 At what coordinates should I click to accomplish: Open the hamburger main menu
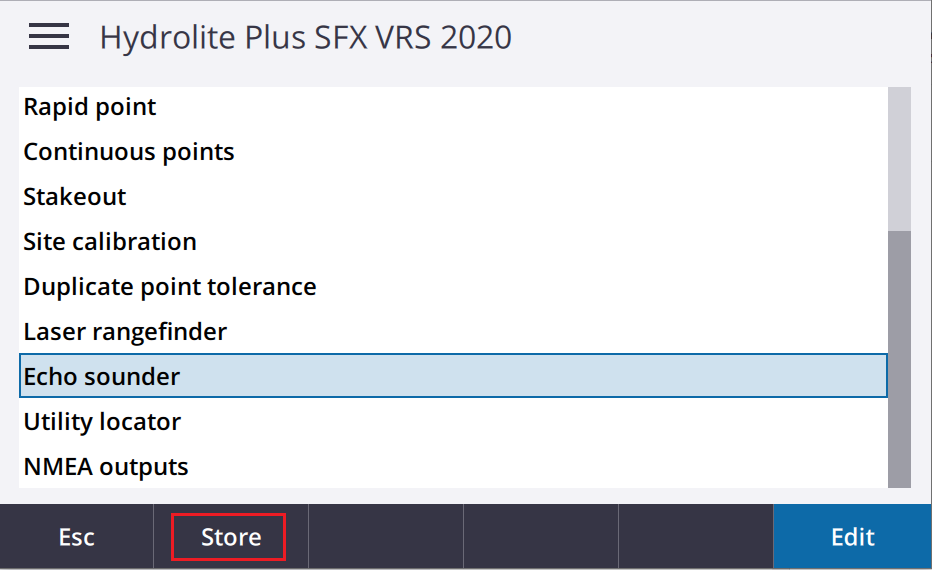tap(49, 37)
